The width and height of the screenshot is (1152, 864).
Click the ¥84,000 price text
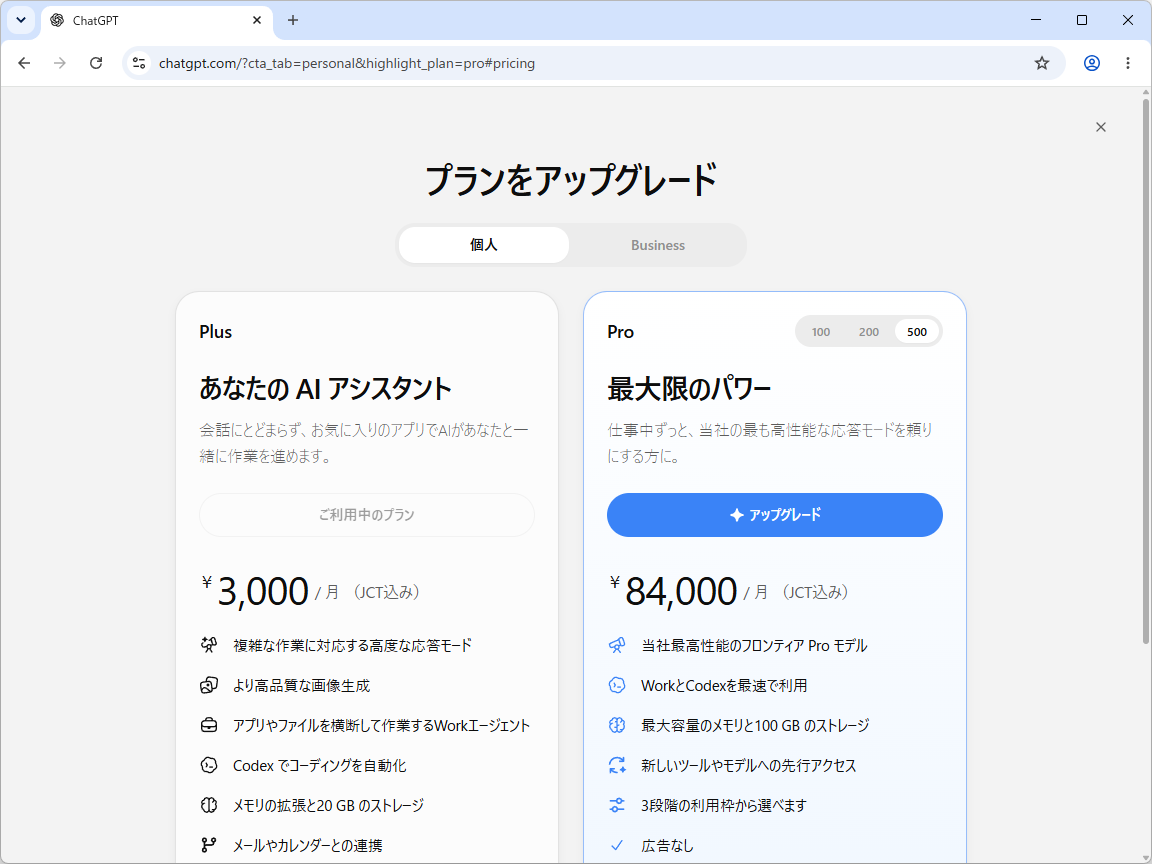(673, 591)
